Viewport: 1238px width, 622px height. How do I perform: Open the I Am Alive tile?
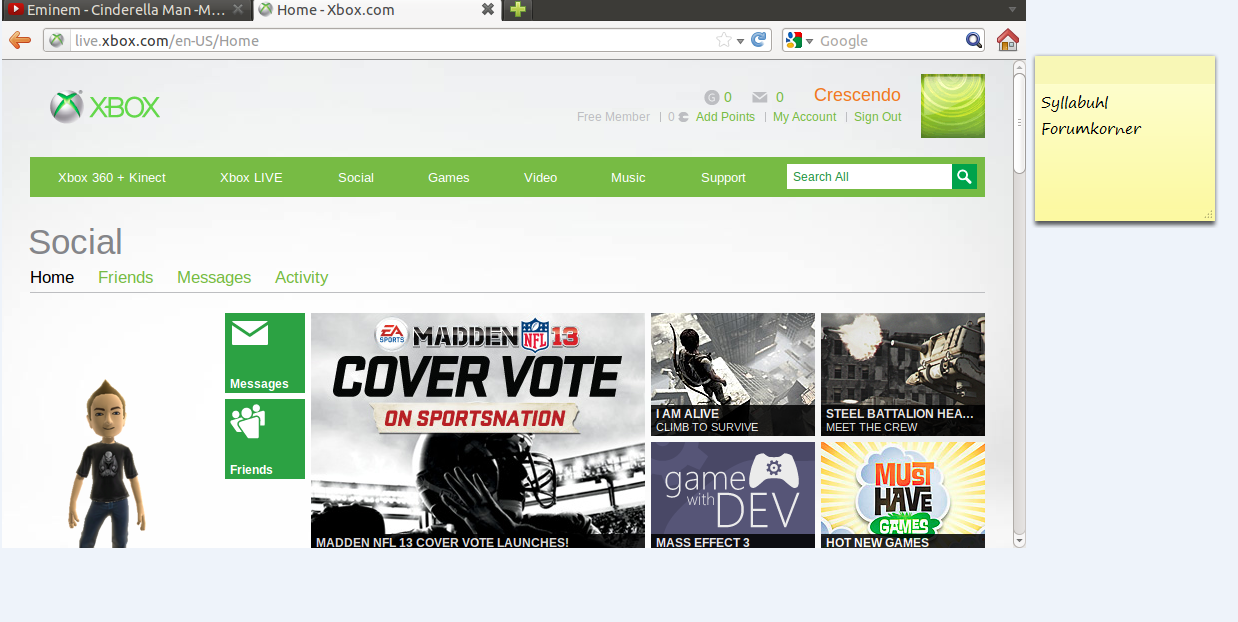tap(733, 374)
